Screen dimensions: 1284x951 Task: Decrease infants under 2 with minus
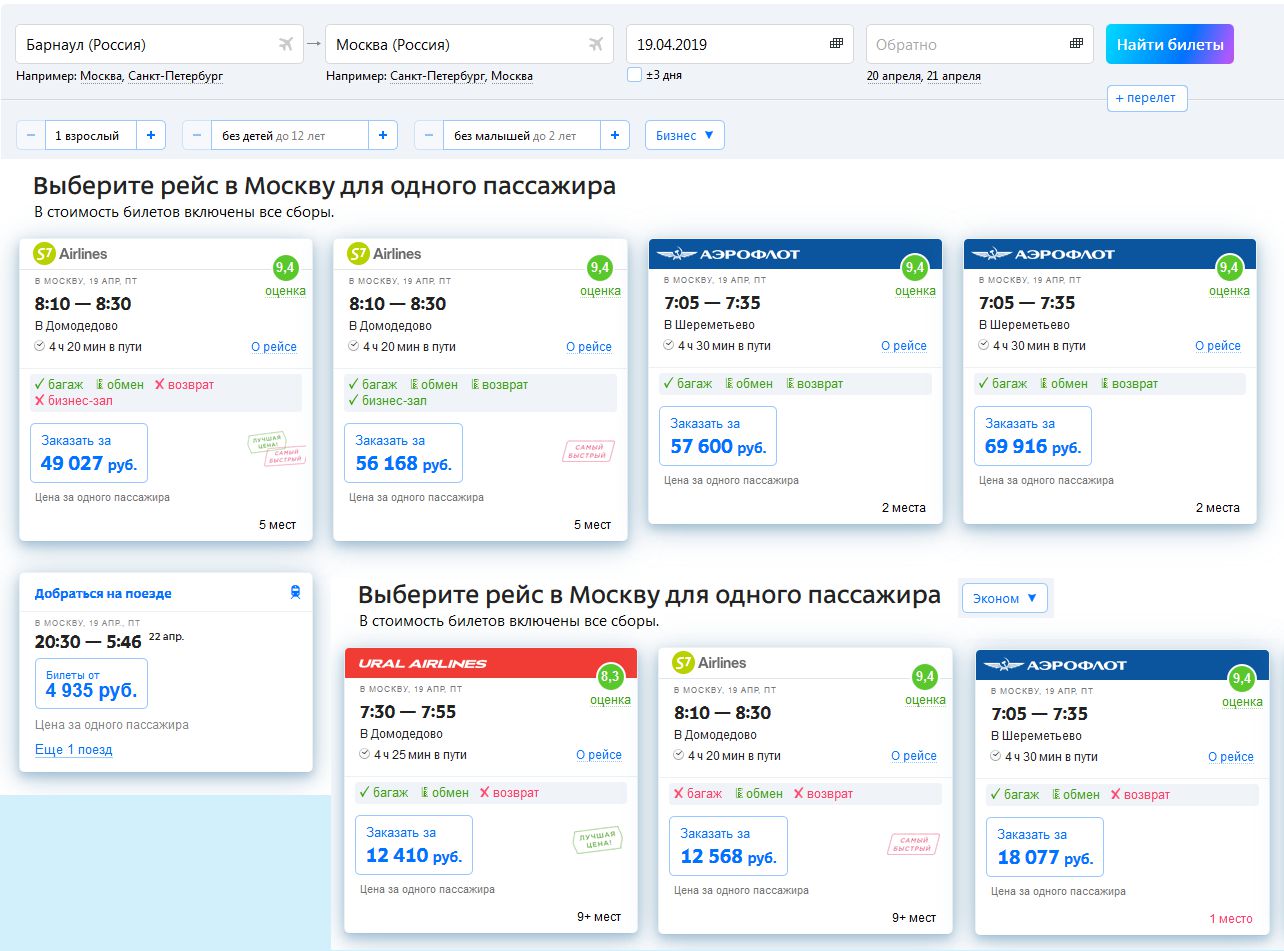coord(429,135)
